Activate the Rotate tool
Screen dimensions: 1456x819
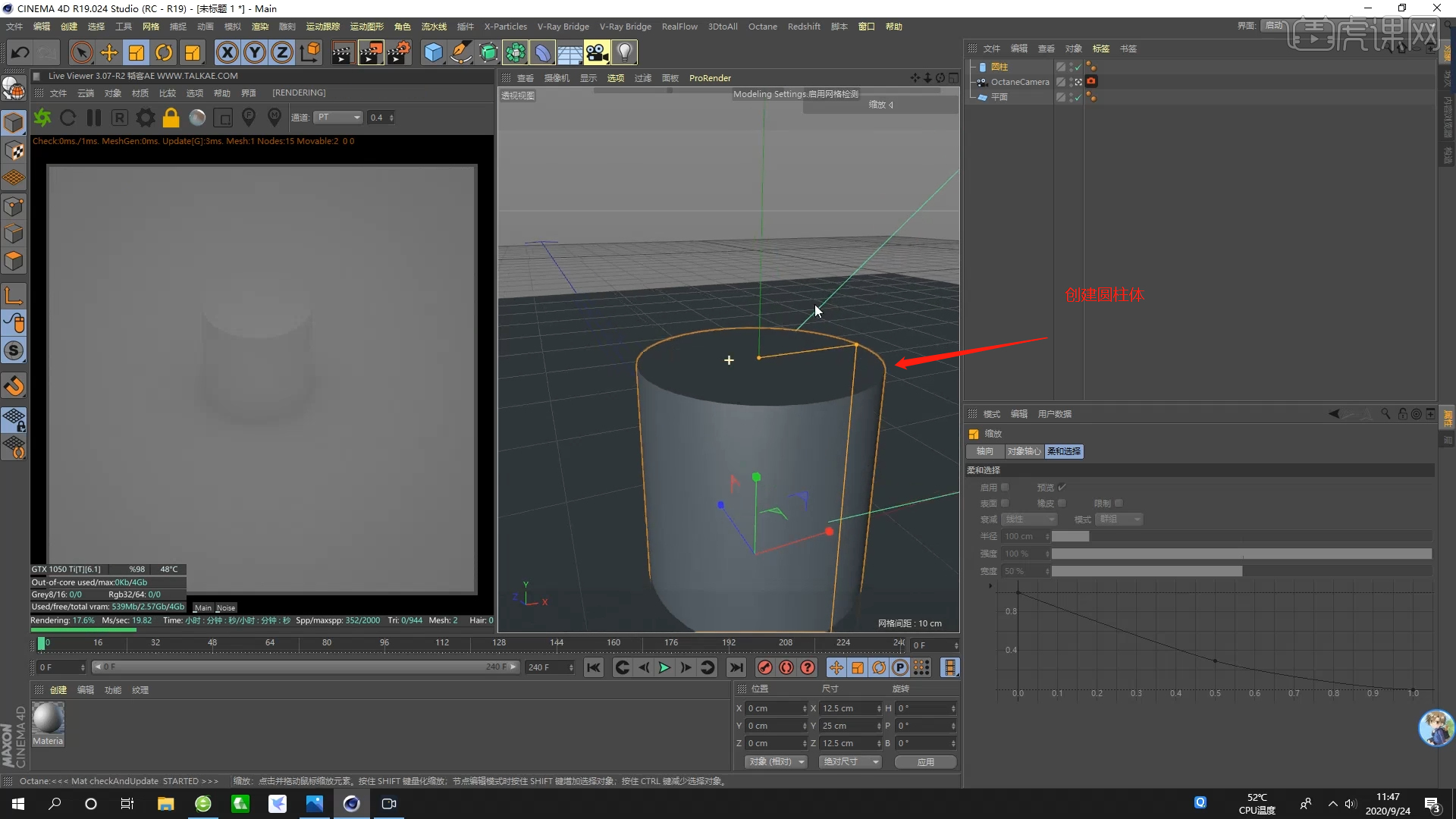[164, 52]
